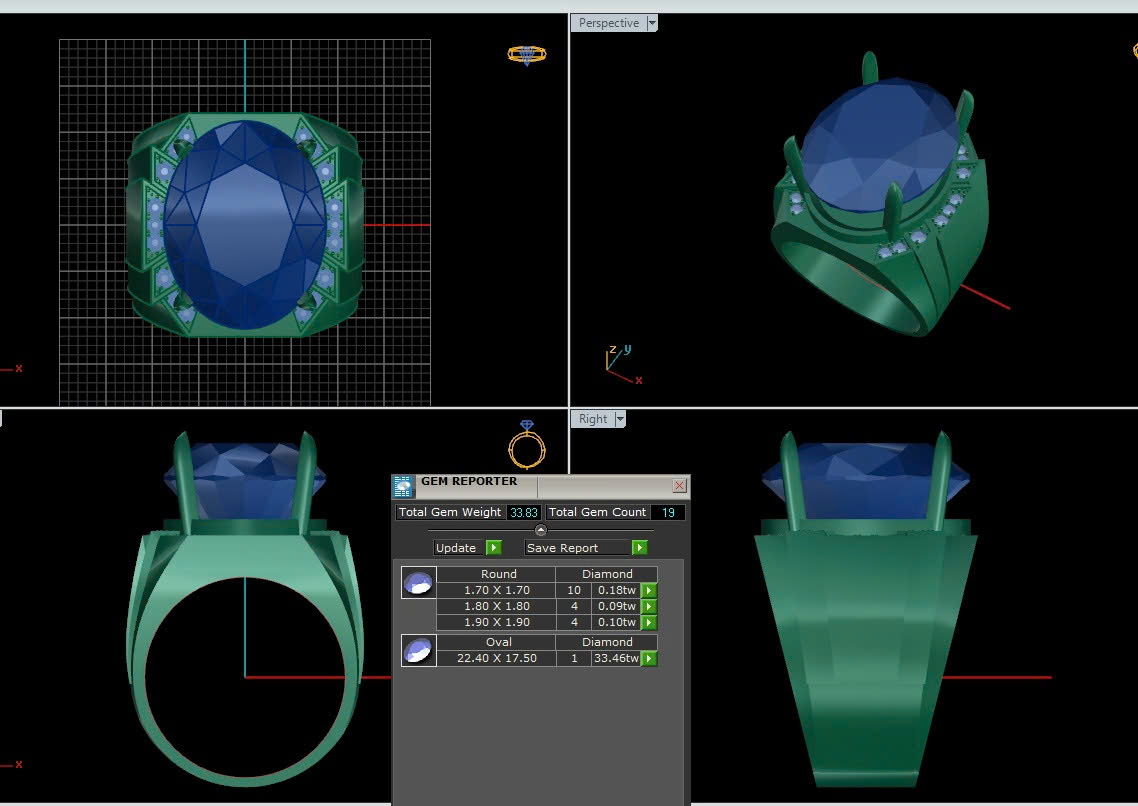This screenshot has width=1138, height=806.
Task: Click green arrow for 1.70 X 1.70 row
Action: [x=649, y=591]
